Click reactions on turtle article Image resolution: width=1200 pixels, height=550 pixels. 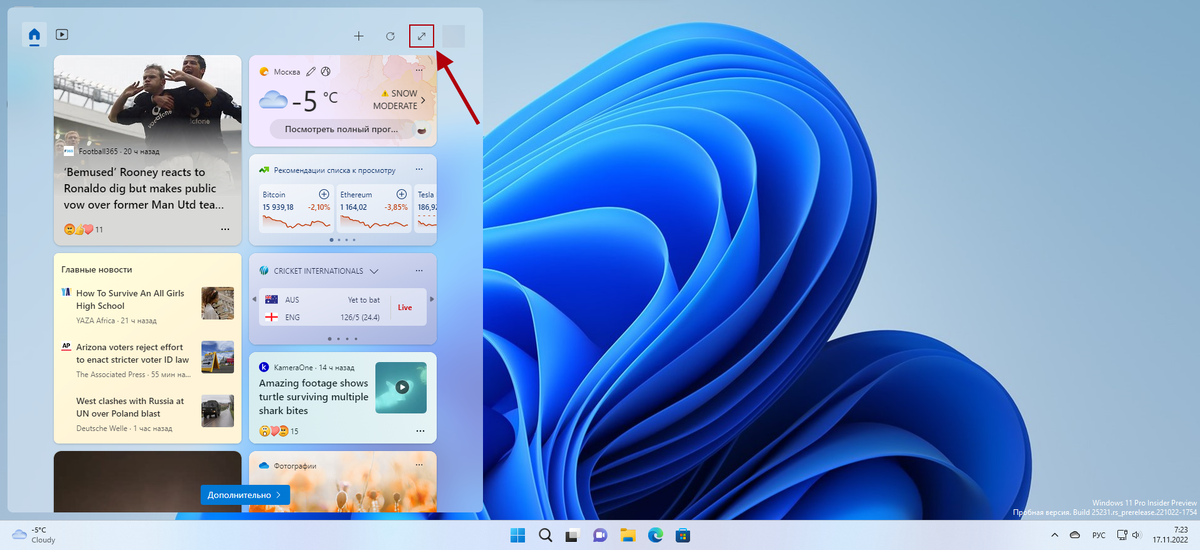(x=279, y=431)
